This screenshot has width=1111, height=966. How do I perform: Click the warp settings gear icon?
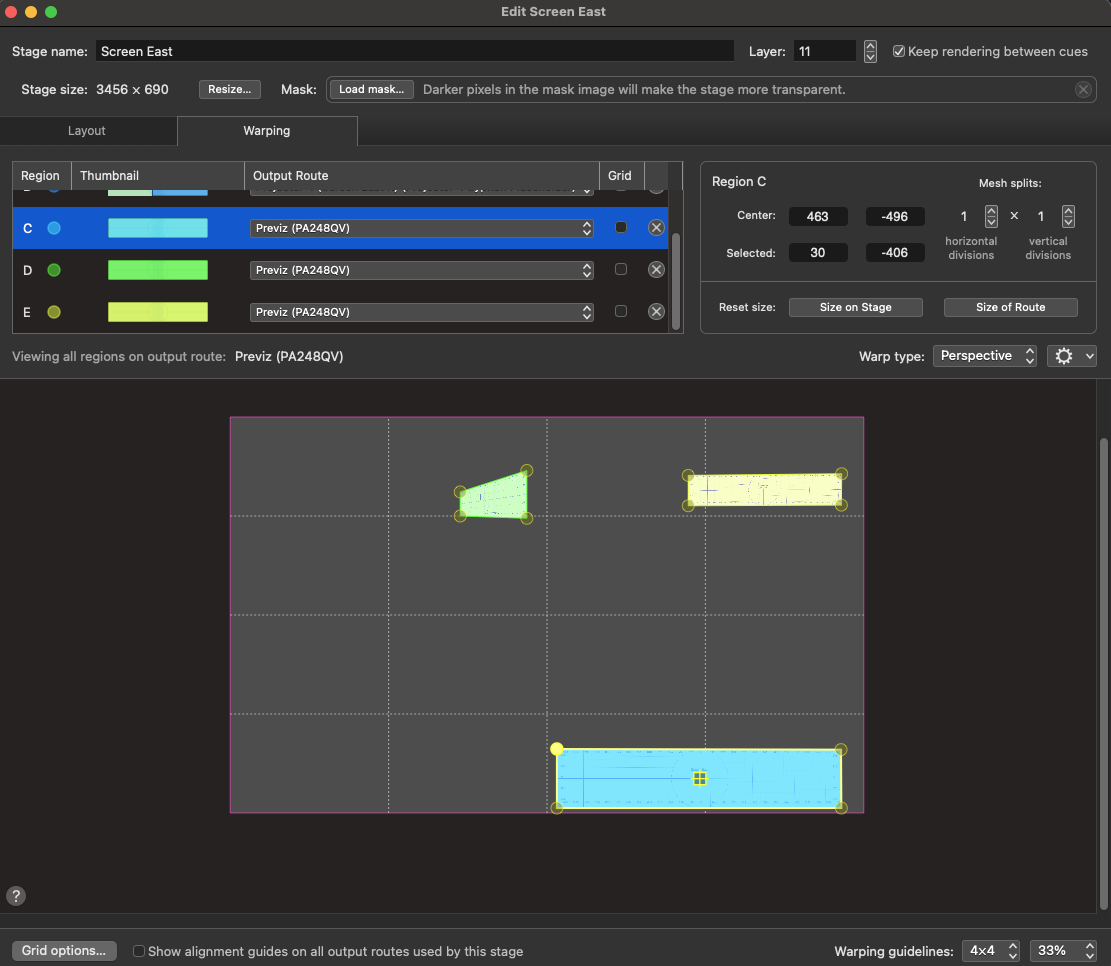[1064, 355]
